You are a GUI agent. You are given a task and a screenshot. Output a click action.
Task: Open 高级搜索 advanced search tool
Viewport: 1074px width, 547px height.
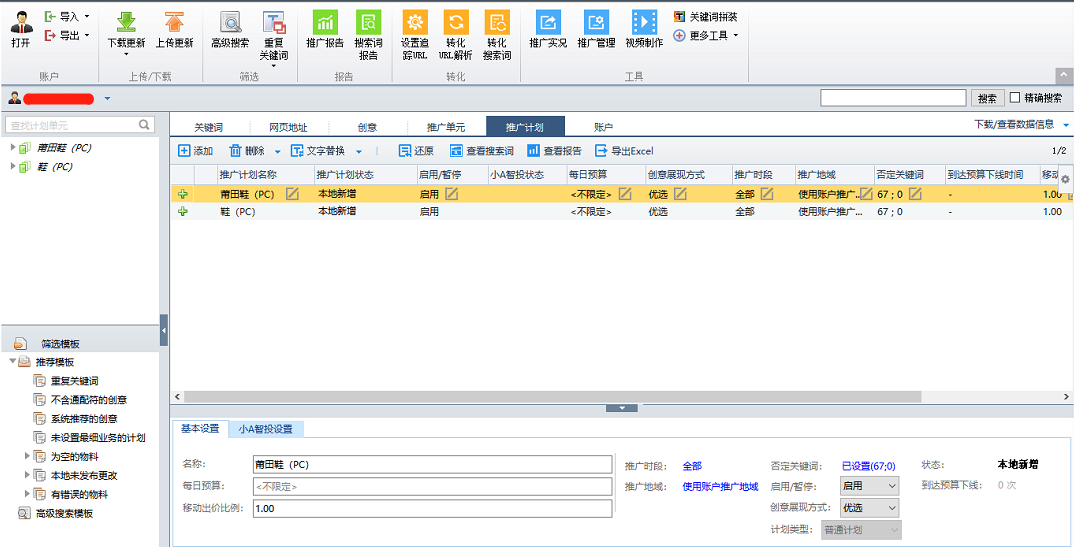pos(230,24)
